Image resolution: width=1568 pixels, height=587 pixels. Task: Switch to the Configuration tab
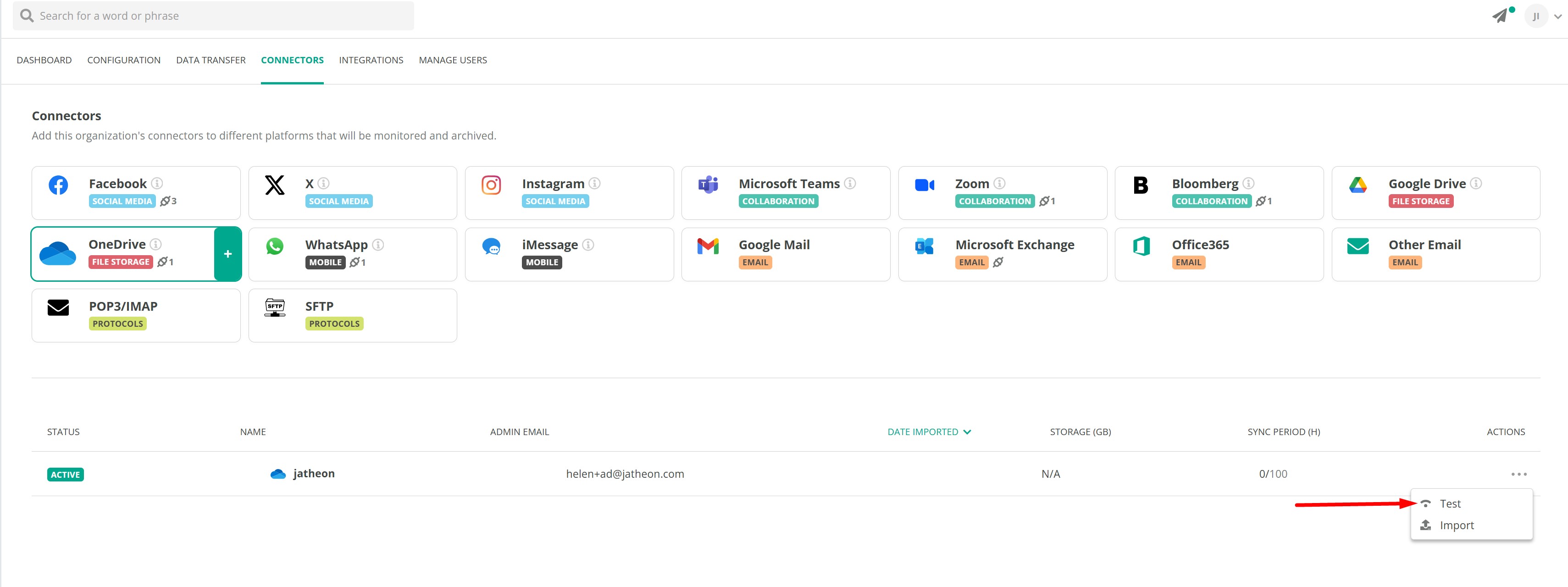(123, 60)
